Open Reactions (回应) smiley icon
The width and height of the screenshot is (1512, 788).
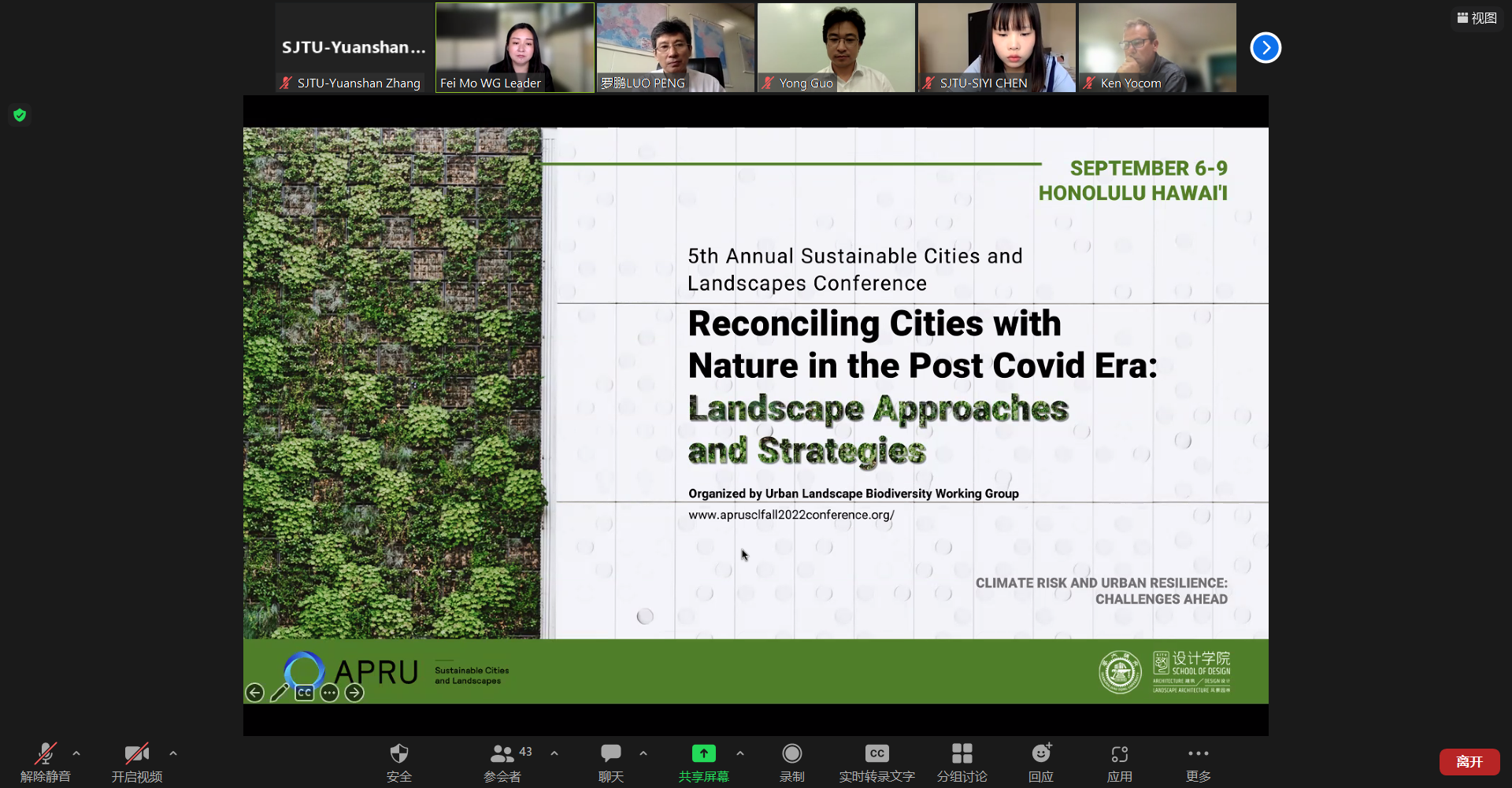click(x=1041, y=754)
